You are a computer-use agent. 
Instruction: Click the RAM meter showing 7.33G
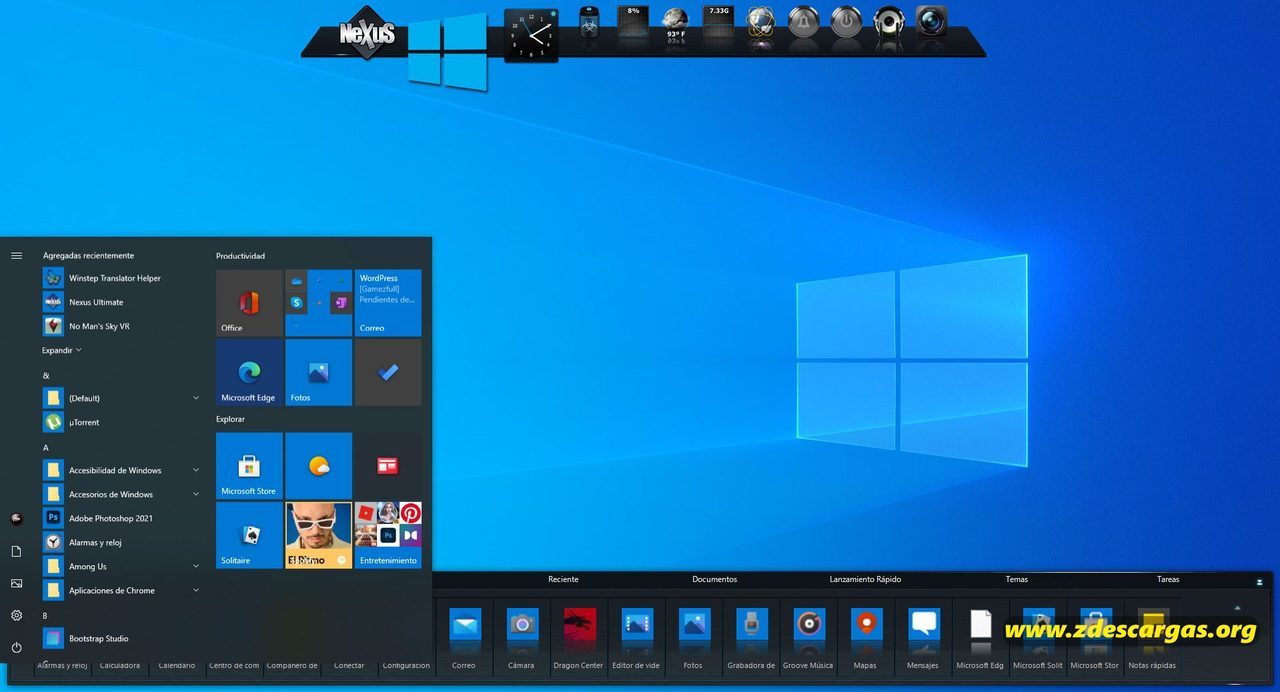[x=718, y=22]
